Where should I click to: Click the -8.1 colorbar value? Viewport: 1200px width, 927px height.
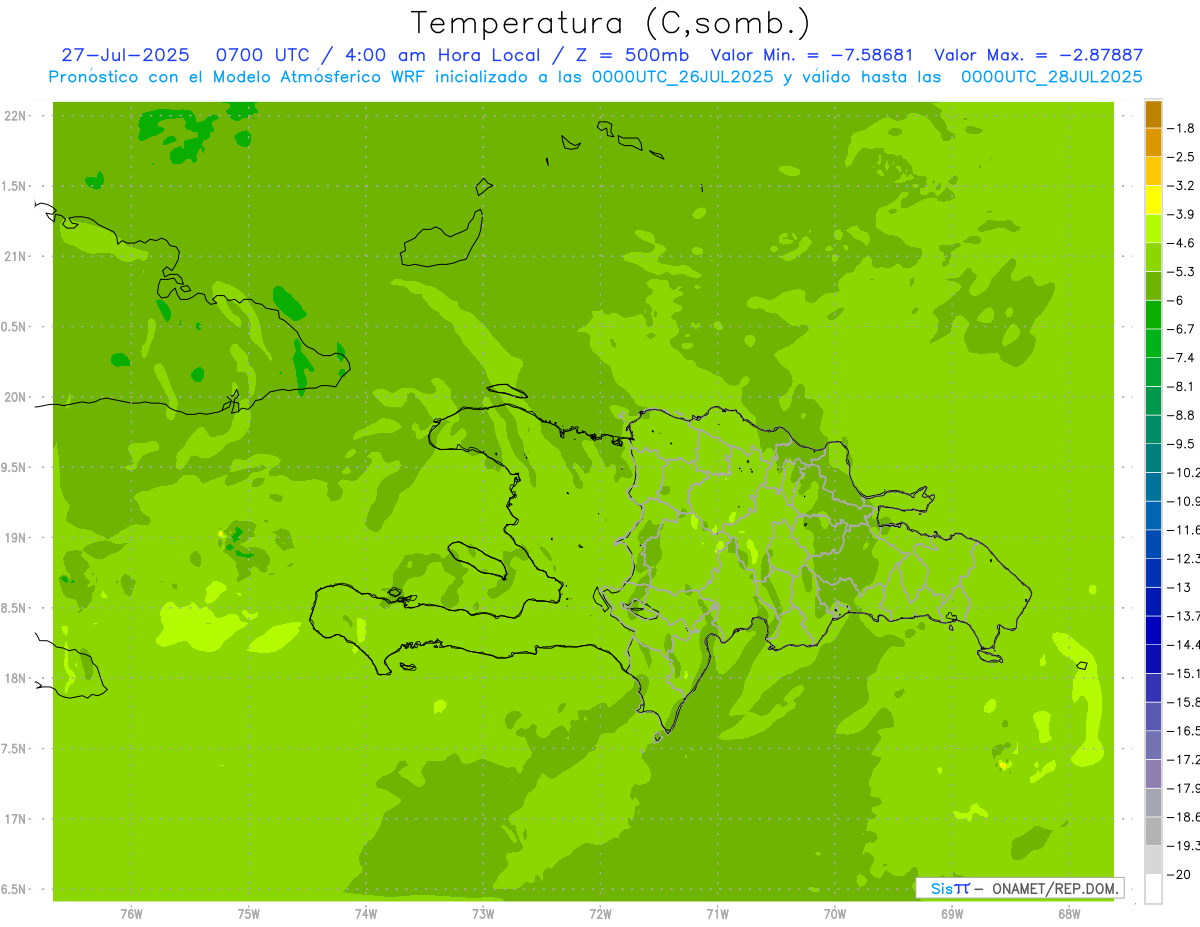[1182, 386]
